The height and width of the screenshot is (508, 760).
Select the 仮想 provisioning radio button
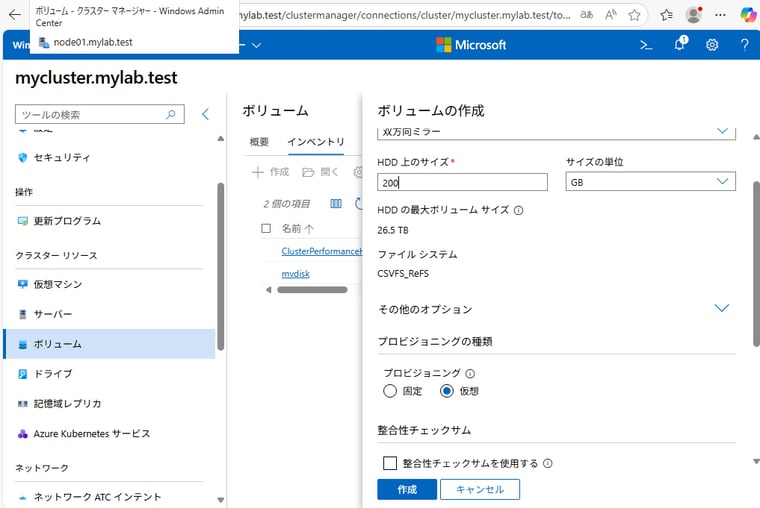447,391
